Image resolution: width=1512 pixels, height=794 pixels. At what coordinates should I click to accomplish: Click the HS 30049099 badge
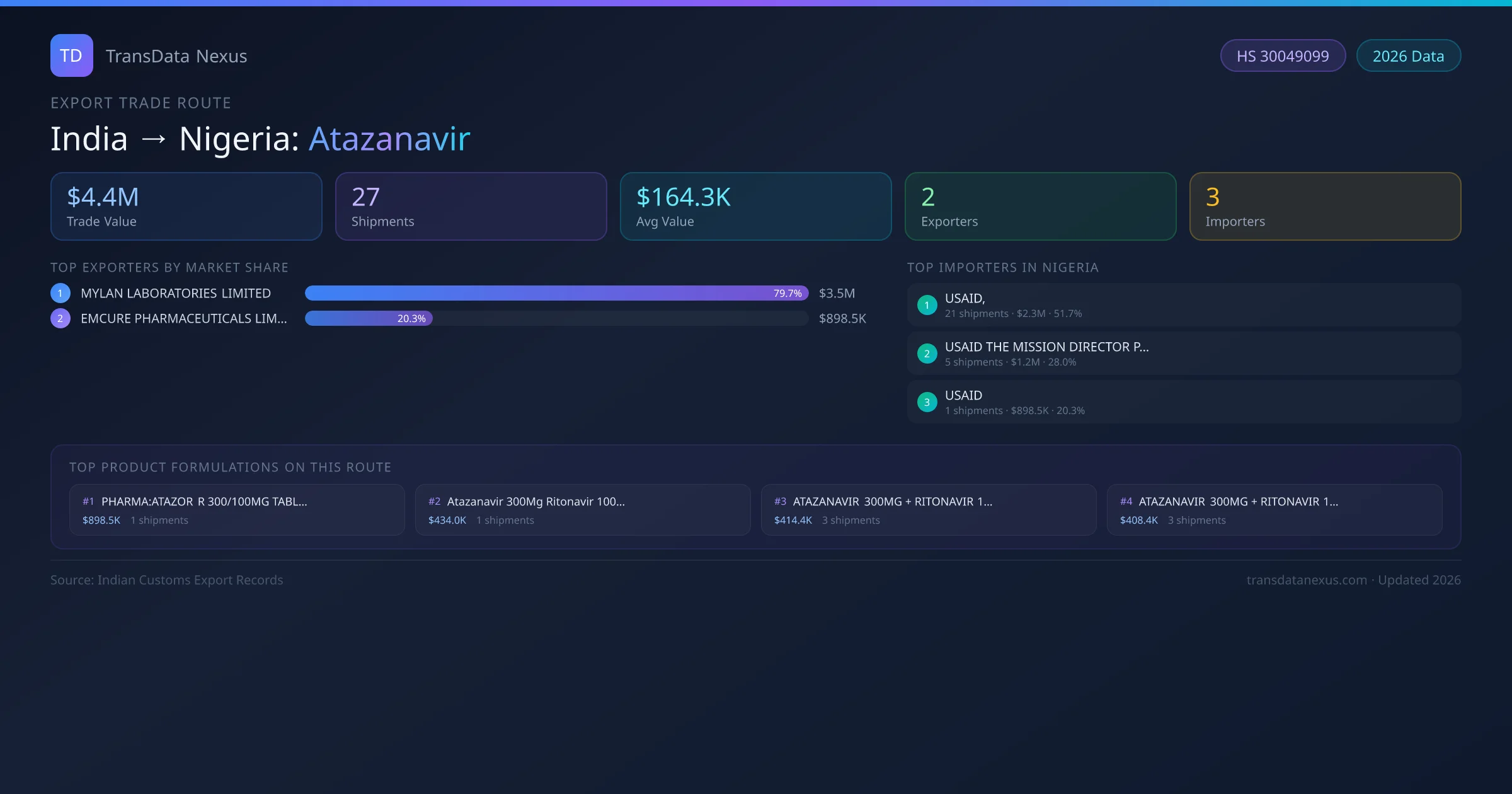(1283, 56)
